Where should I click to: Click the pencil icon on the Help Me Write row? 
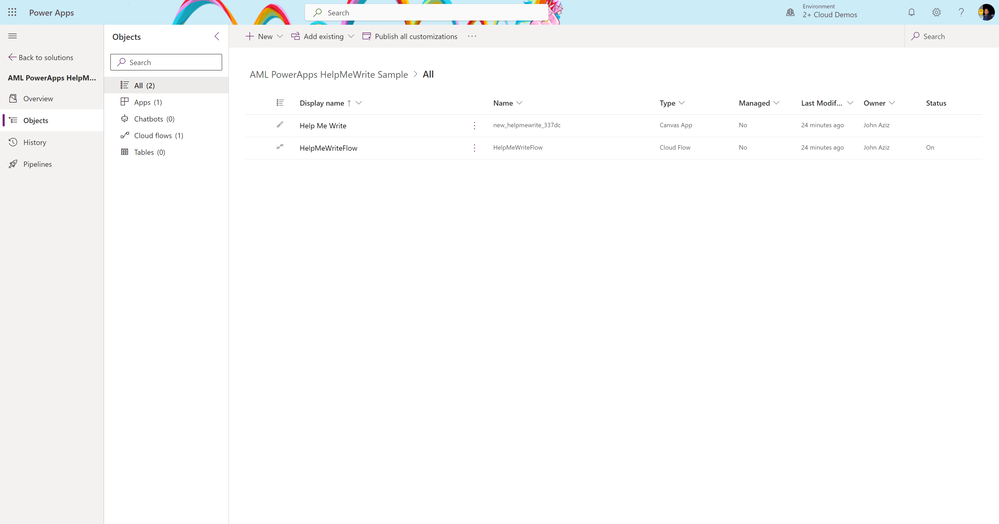click(x=280, y=125)
